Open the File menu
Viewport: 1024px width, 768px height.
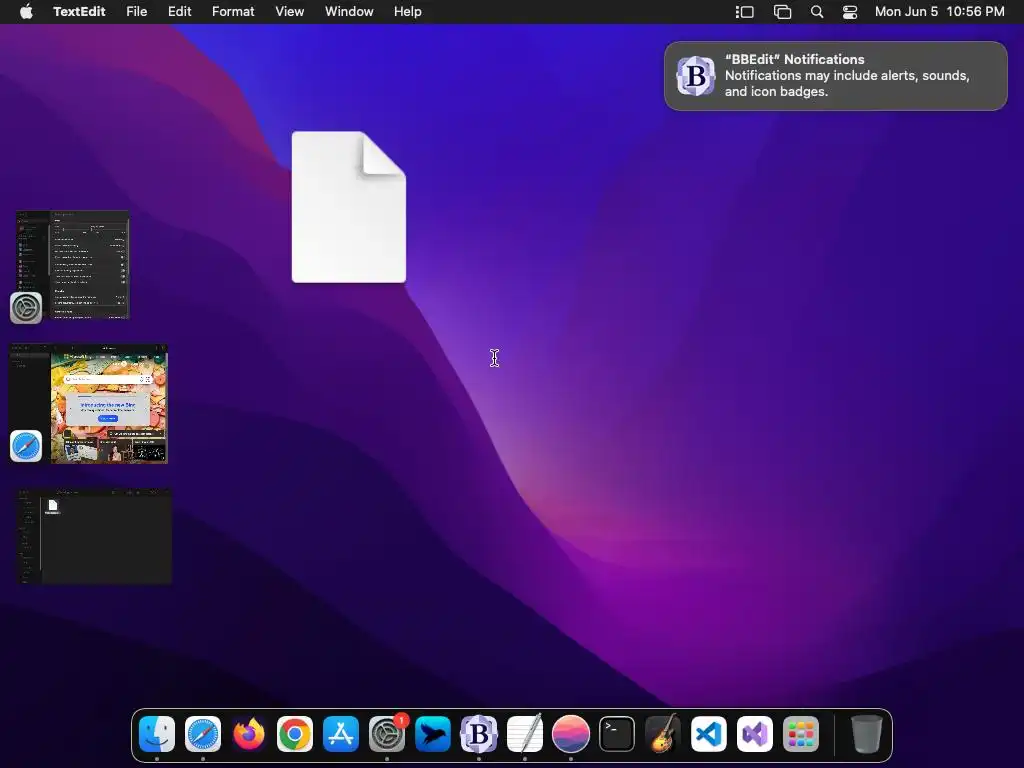pyautogui.click(x=136, y=12)
